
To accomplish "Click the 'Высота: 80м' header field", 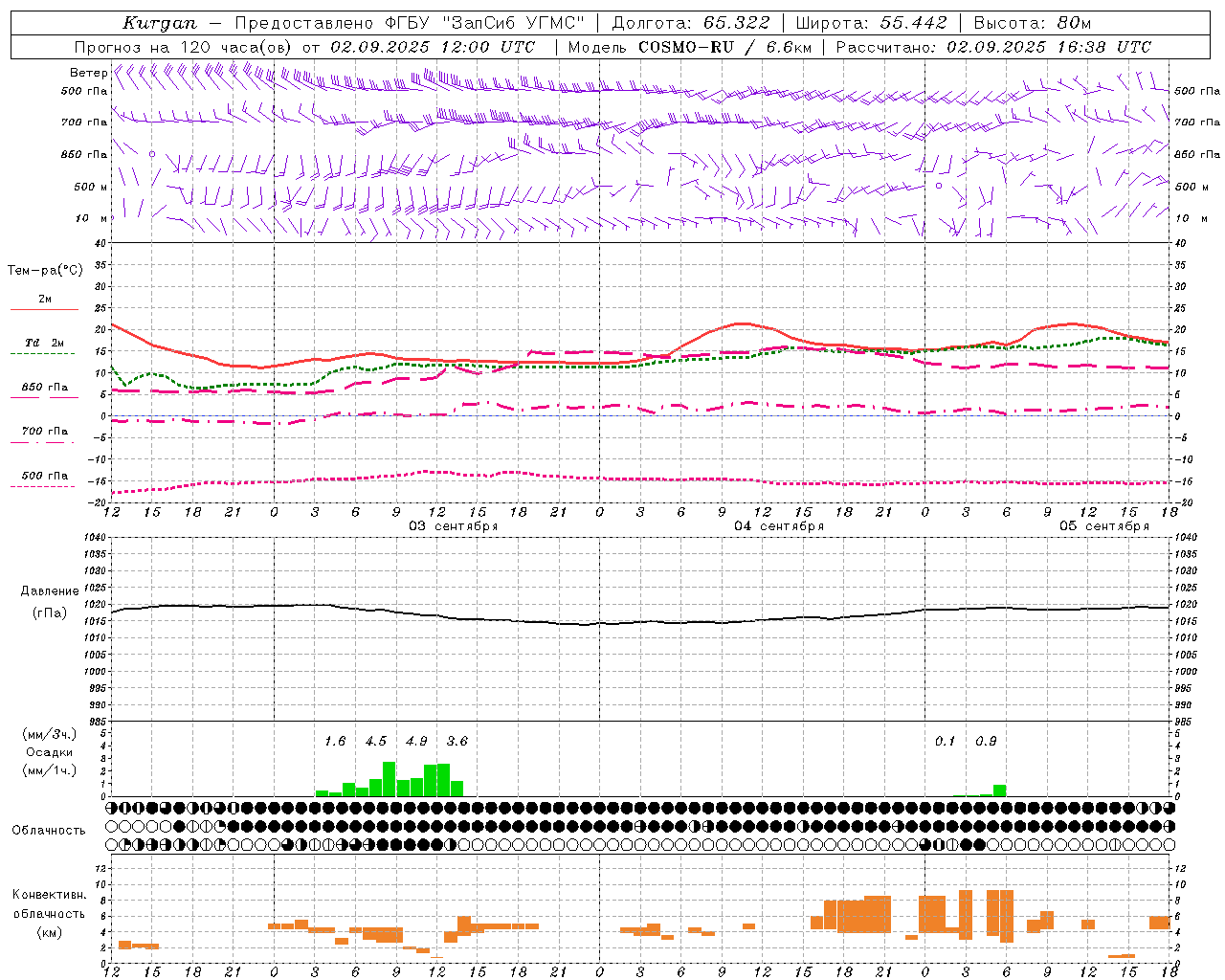I will (x=1033, y=23).
